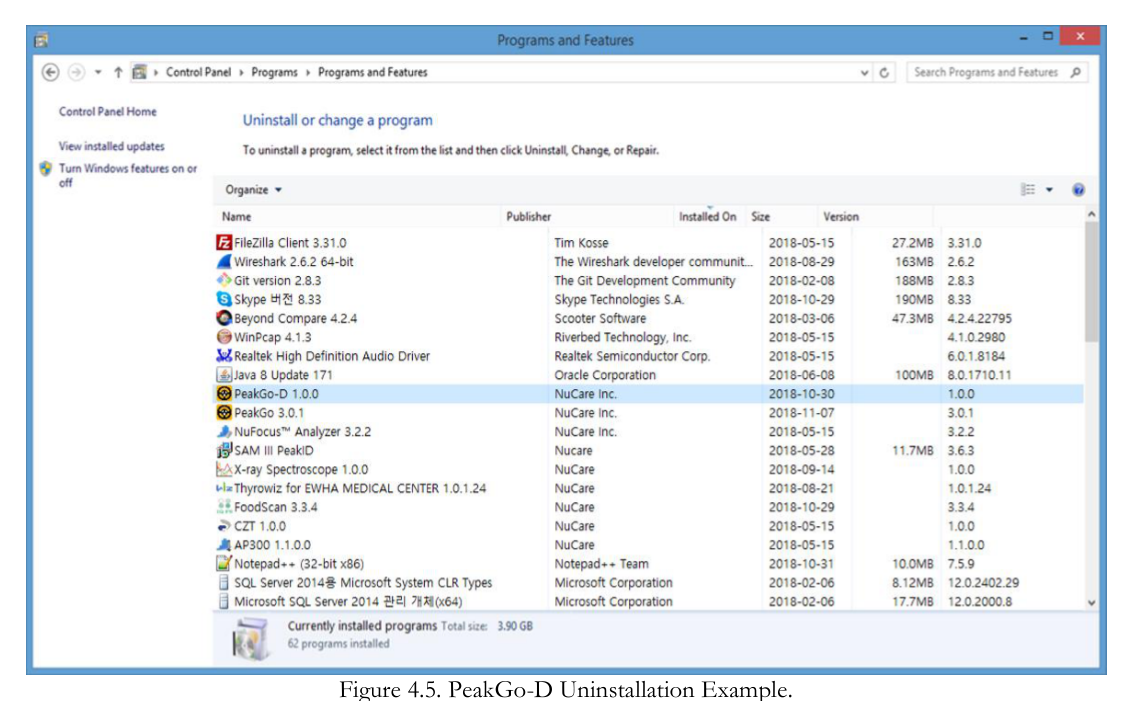This screenshot has height=701, width=1132.
Task: Click the PeakGo-D 1.0.0 icon
Action: click(224, 393)
